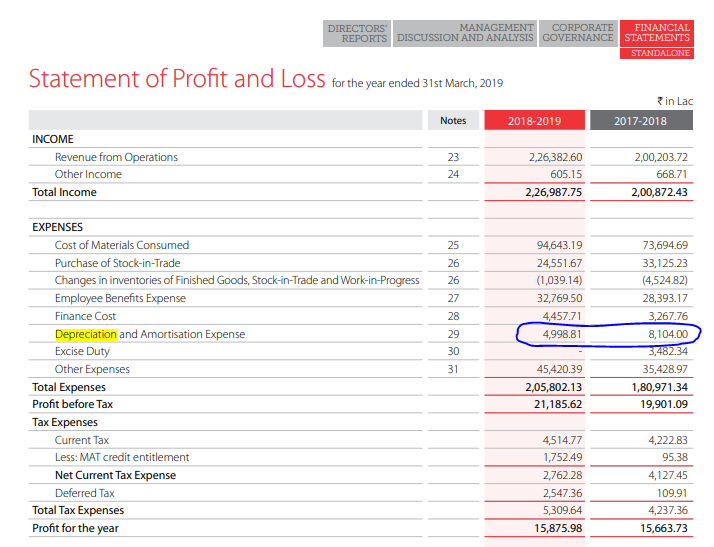The image size is (714, 547).
Task: Select the Cost of Materials Consumed label
Action: tap(122, 245)
